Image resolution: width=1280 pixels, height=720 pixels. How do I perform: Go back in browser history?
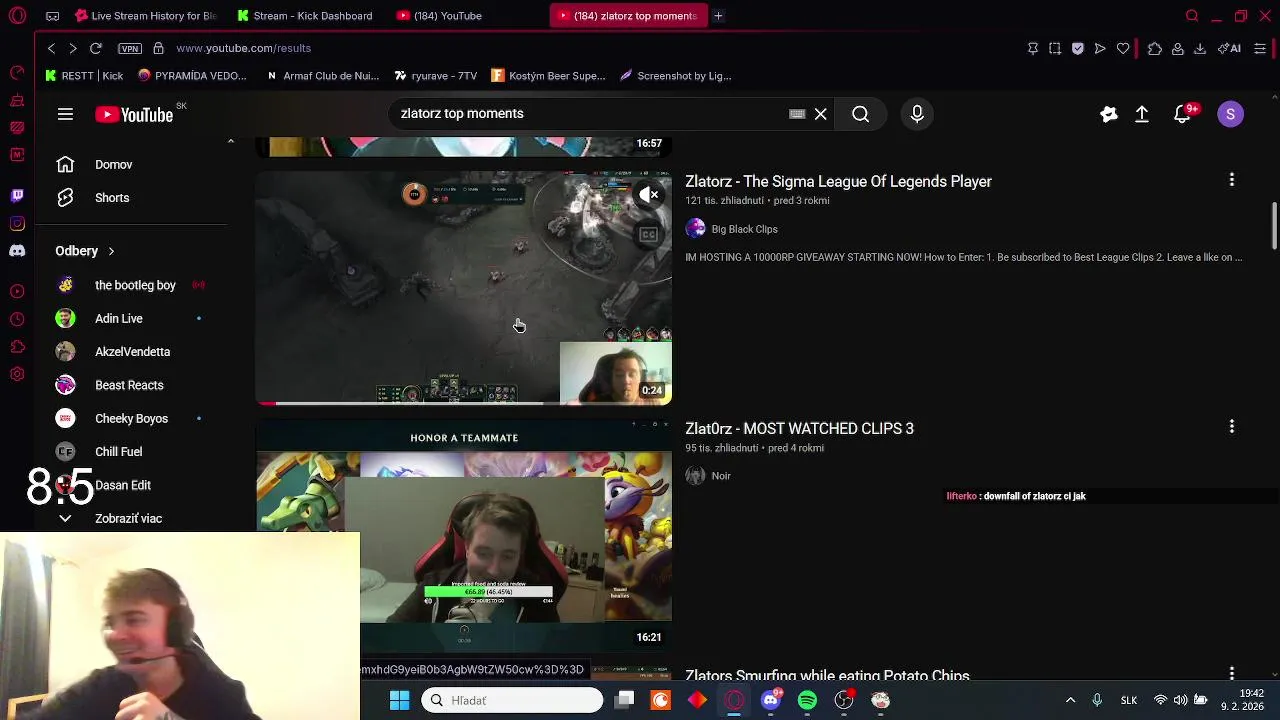[51, 48]
